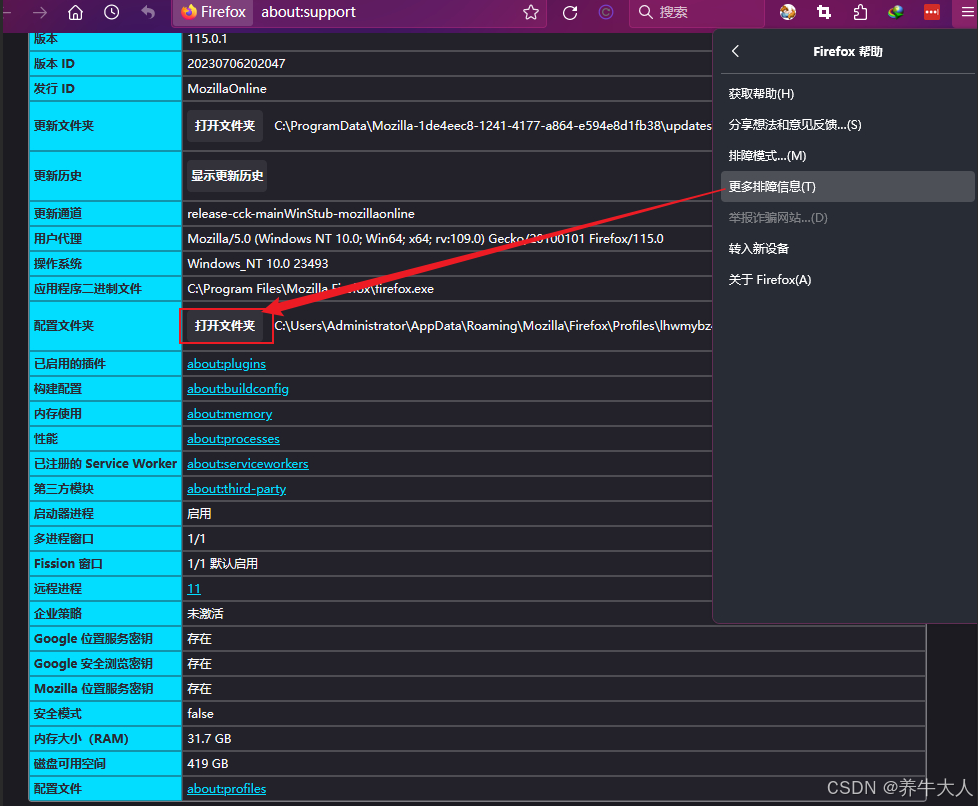Open the about:plugins link

click(226, 364)
